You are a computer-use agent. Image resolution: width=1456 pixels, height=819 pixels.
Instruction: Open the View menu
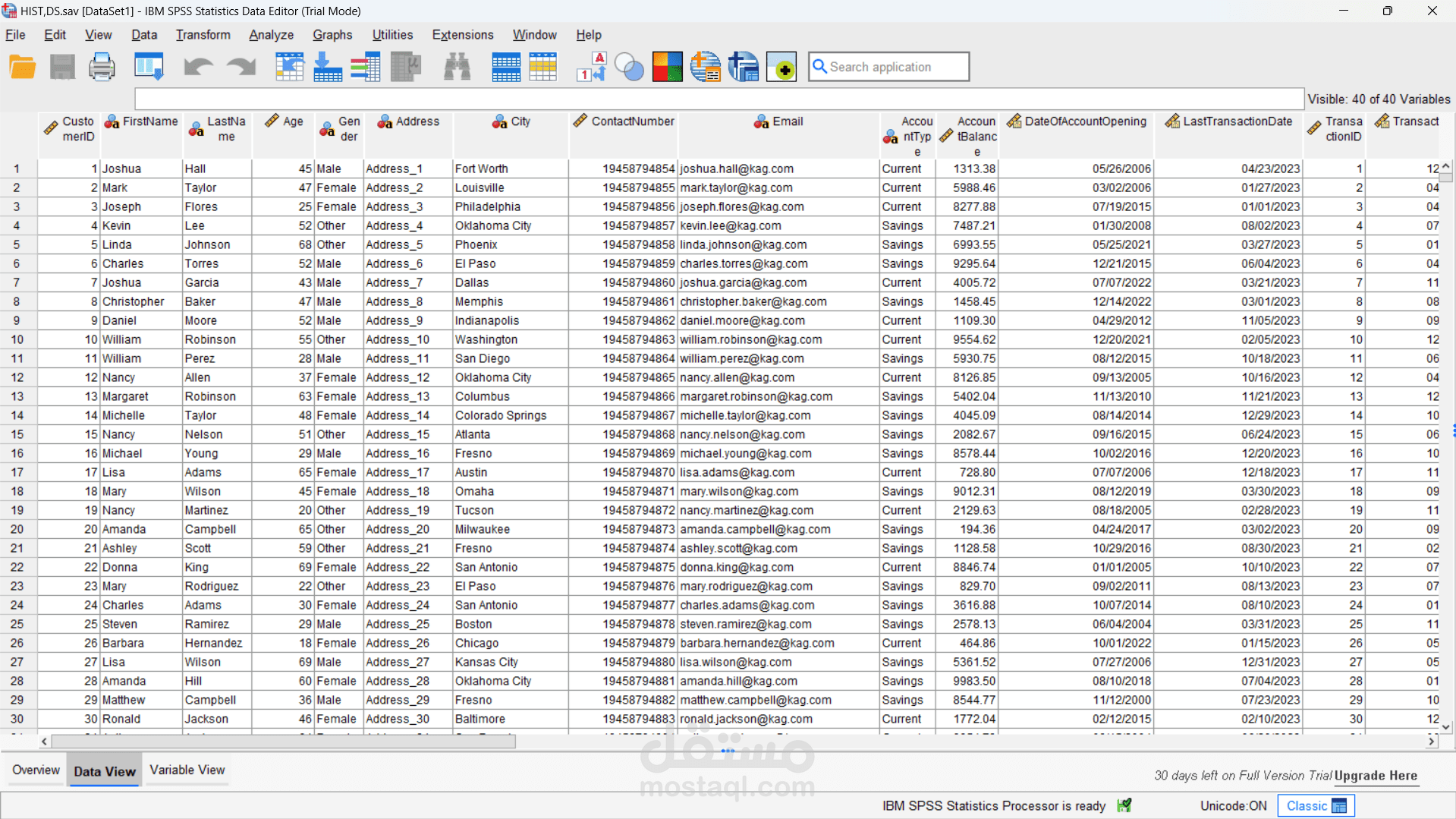[x=98, y=35]
